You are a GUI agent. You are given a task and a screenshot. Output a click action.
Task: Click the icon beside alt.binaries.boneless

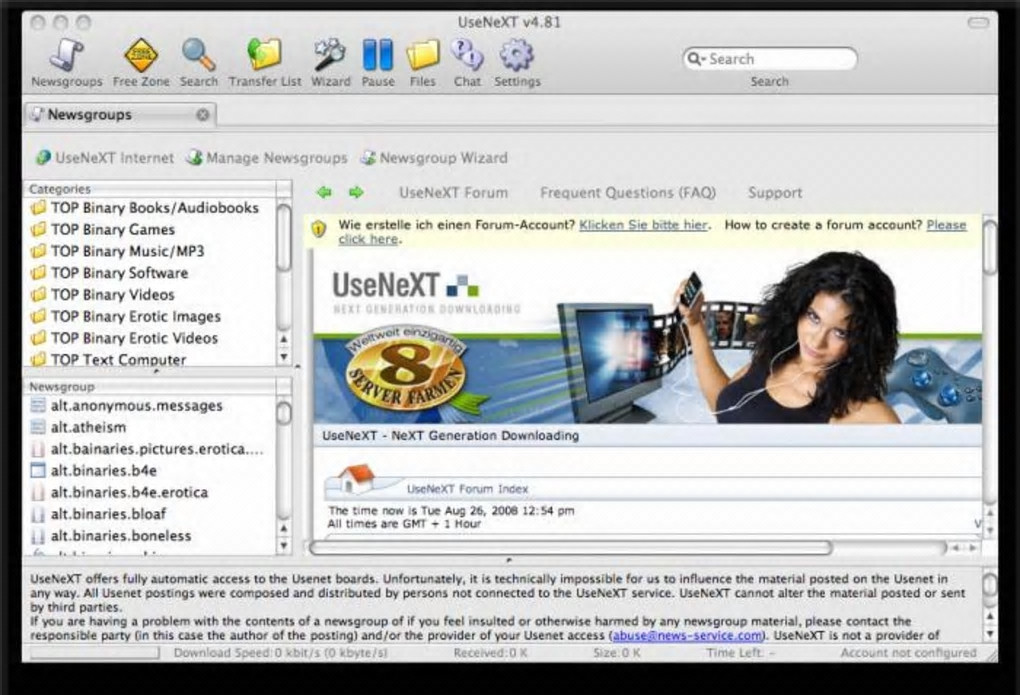point(38,536)
